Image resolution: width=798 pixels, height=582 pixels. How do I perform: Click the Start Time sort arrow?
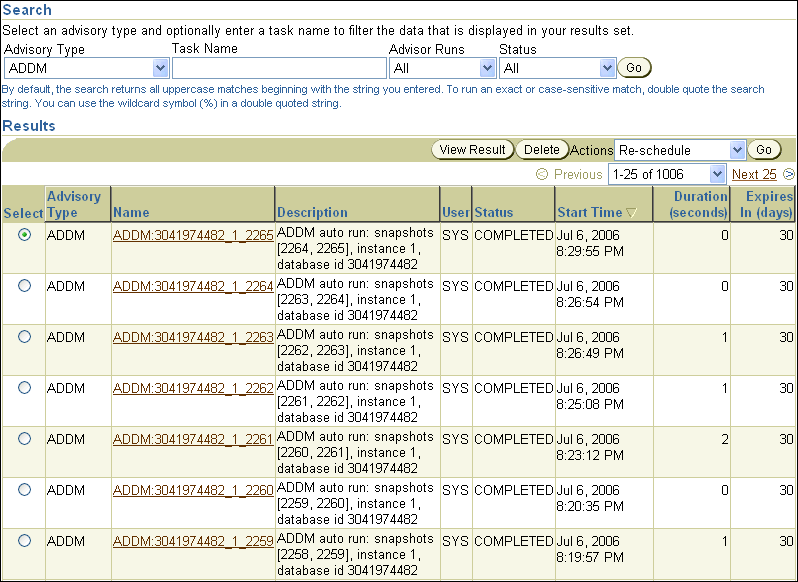[631, 212]
